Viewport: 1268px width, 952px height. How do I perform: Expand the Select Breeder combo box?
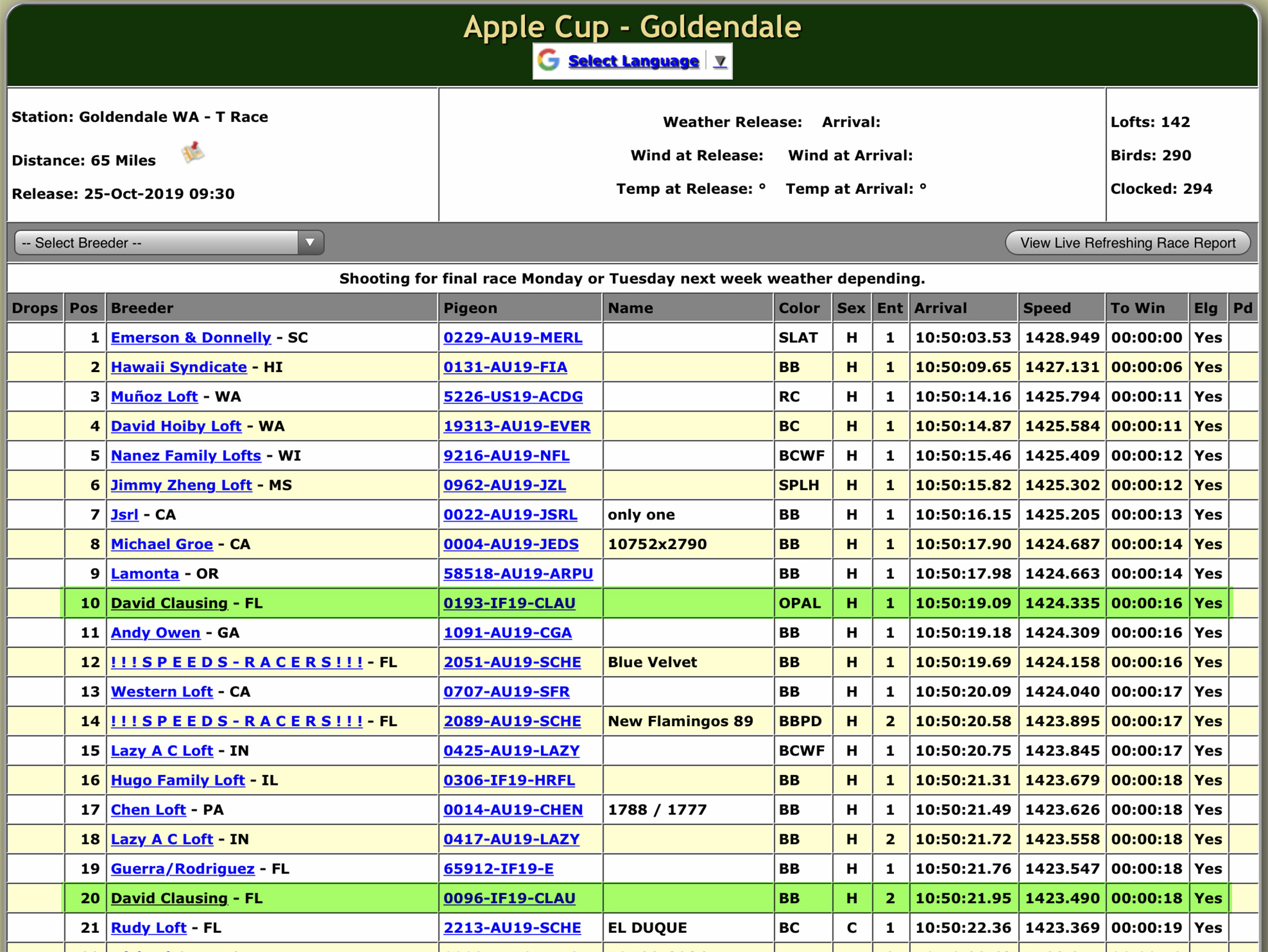click(169, 243)
